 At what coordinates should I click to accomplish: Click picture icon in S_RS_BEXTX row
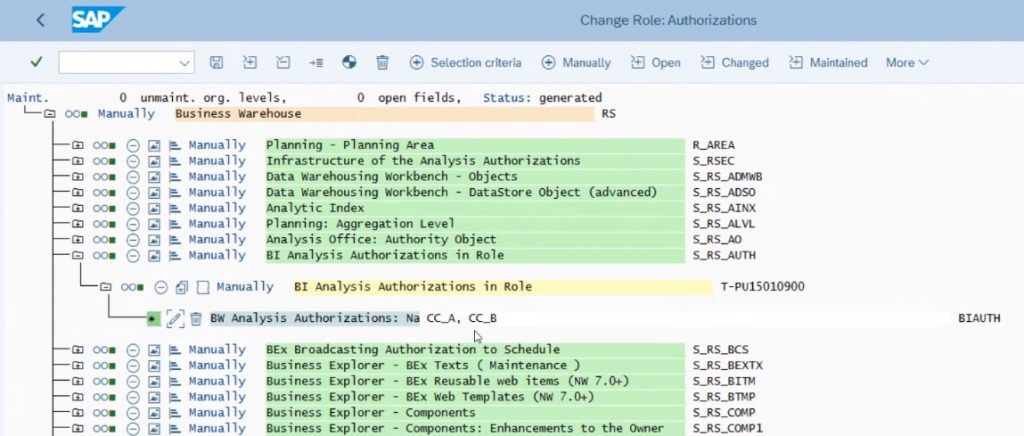tap(154, 365)
